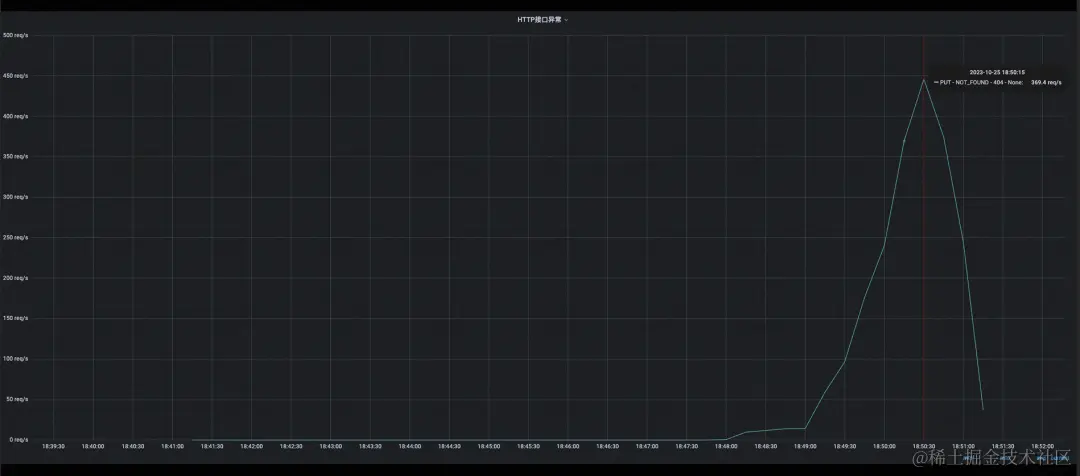Click the 18:42:00 time axis label
The height and width of the screenshot is (476, 1080).
251,446
